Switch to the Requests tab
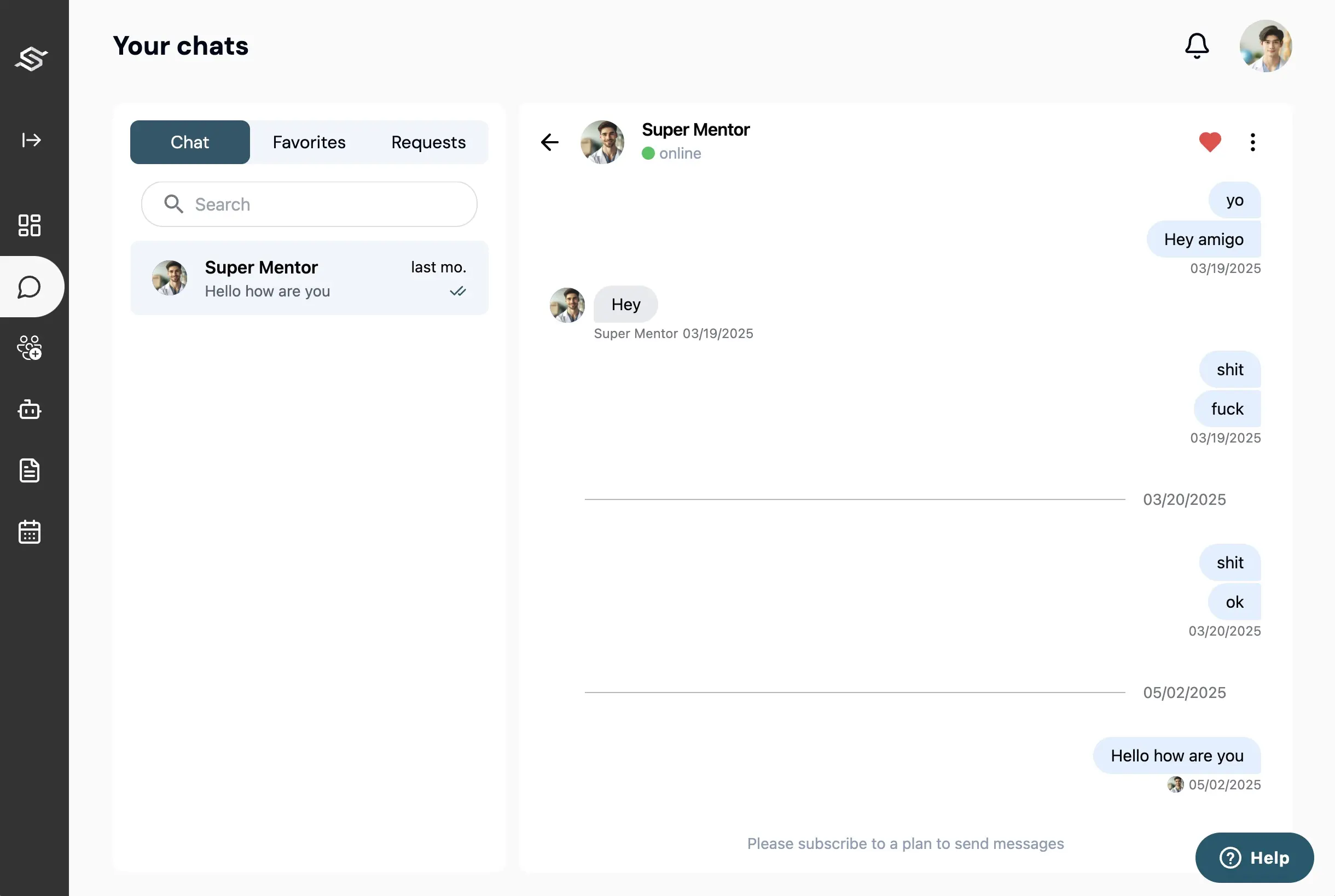Screen dimensions: 1335x896 click(428, 142)
